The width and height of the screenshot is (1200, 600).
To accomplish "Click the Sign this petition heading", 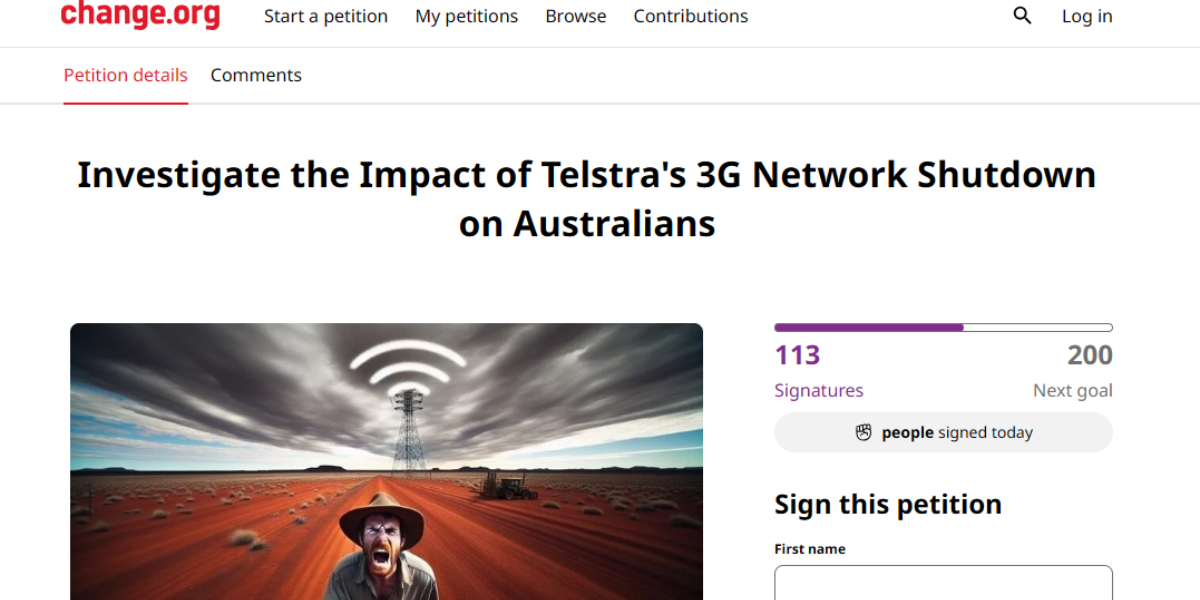I will (888, 504).
